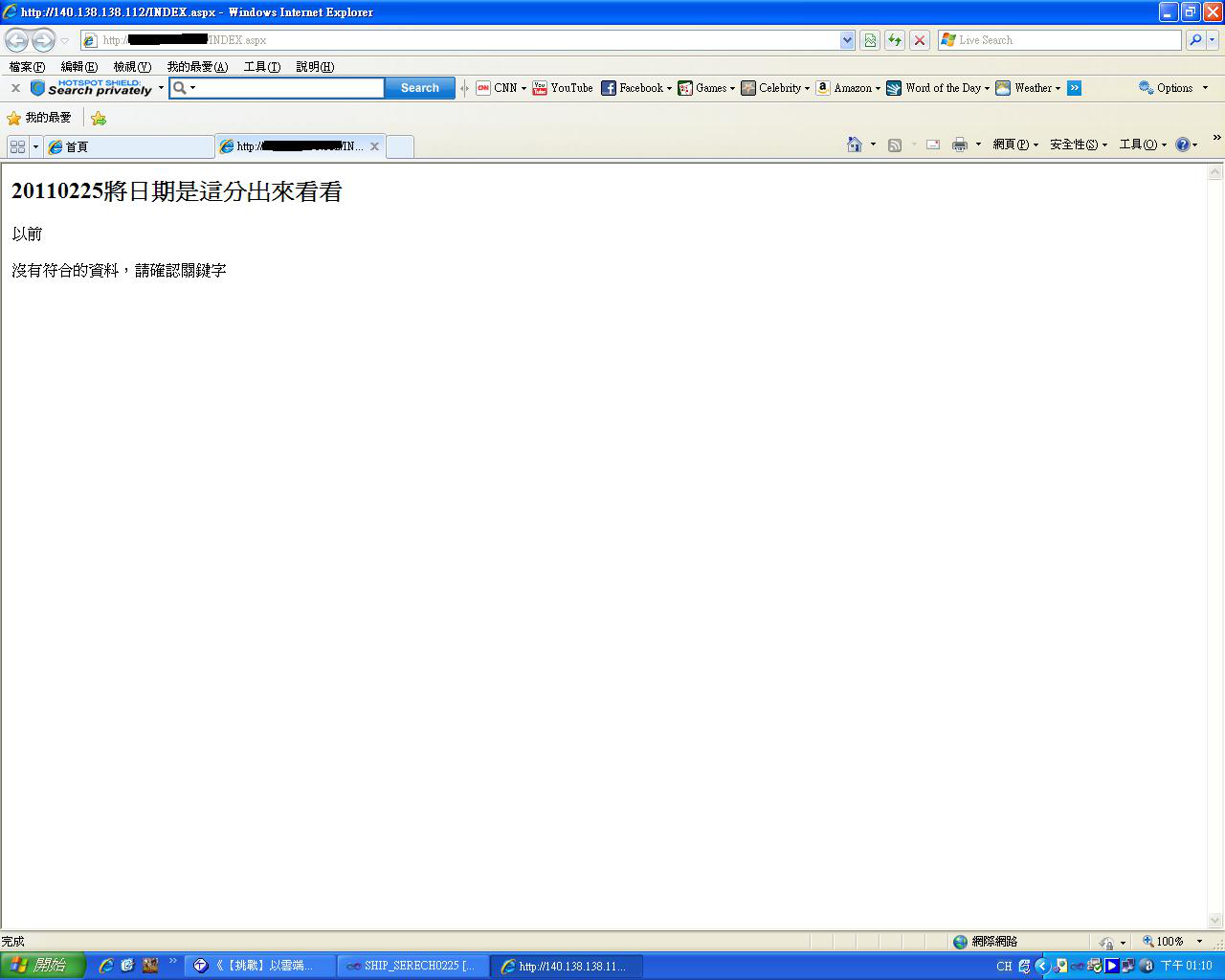Viewport: 1225px width, 980px height.
Task: Open the Weather toolbar shortcut
Action: pos(1028,88)
